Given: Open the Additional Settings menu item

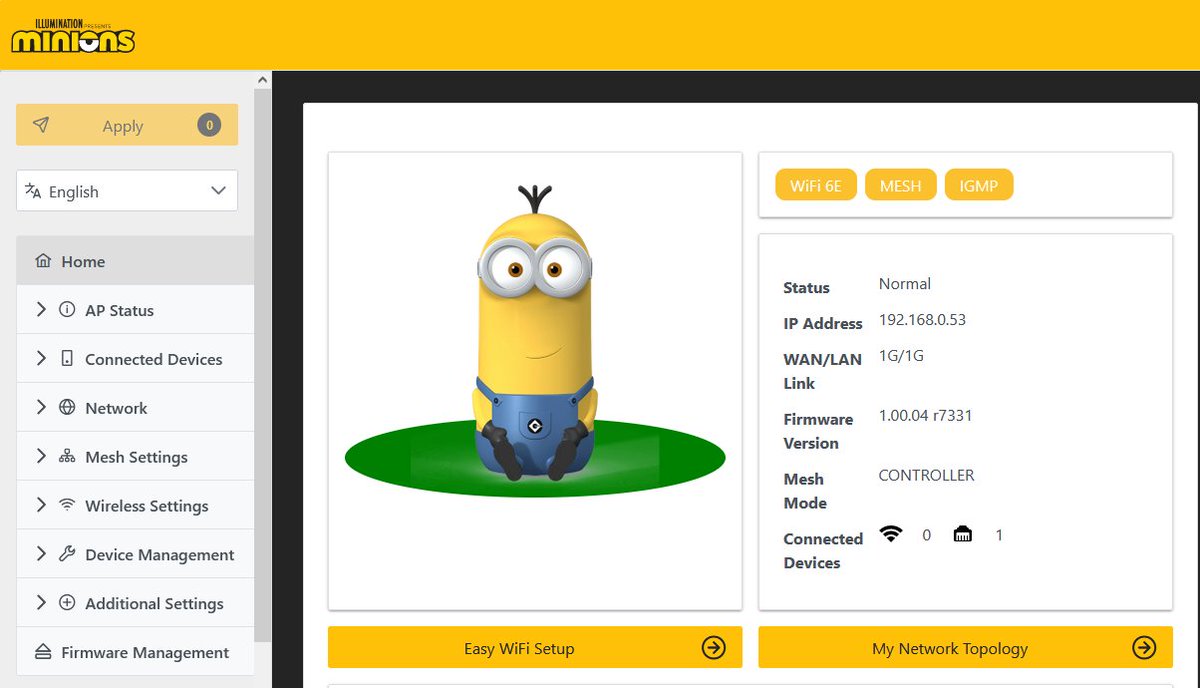Looking at the screenshot, I should point(135,603).
